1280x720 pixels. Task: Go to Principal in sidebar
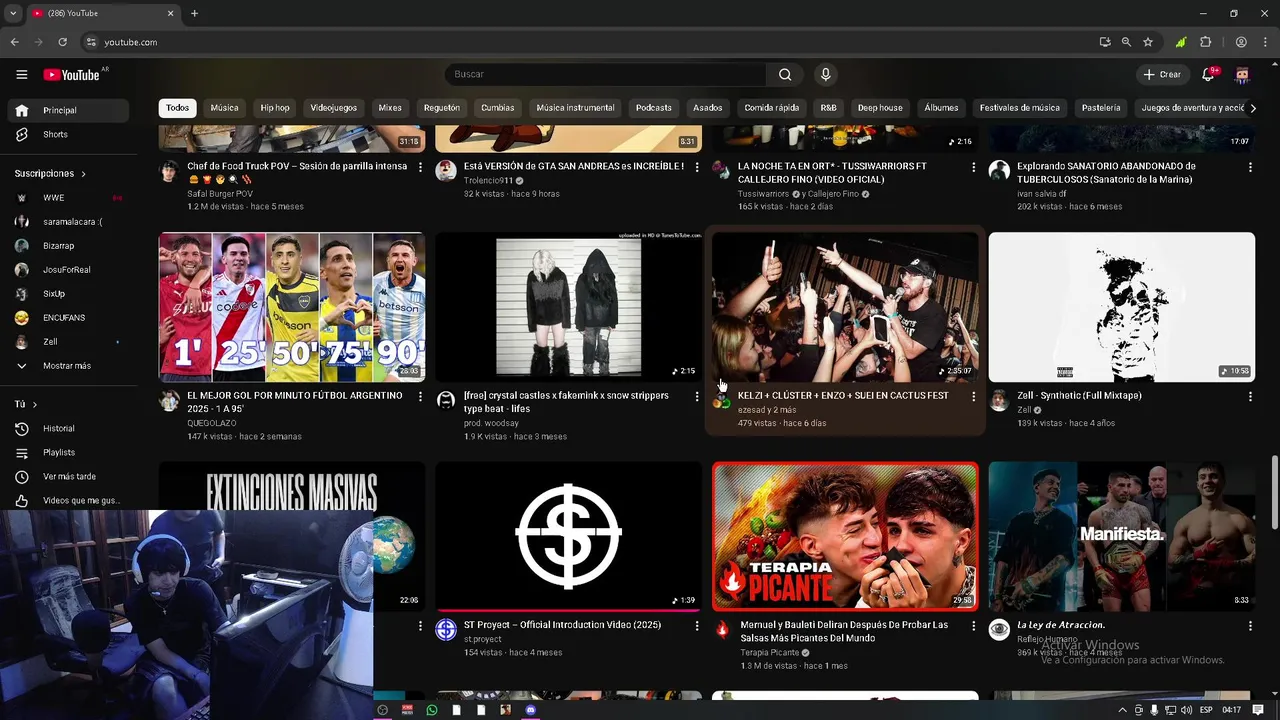pyautogui.click(x=68, y=110)
